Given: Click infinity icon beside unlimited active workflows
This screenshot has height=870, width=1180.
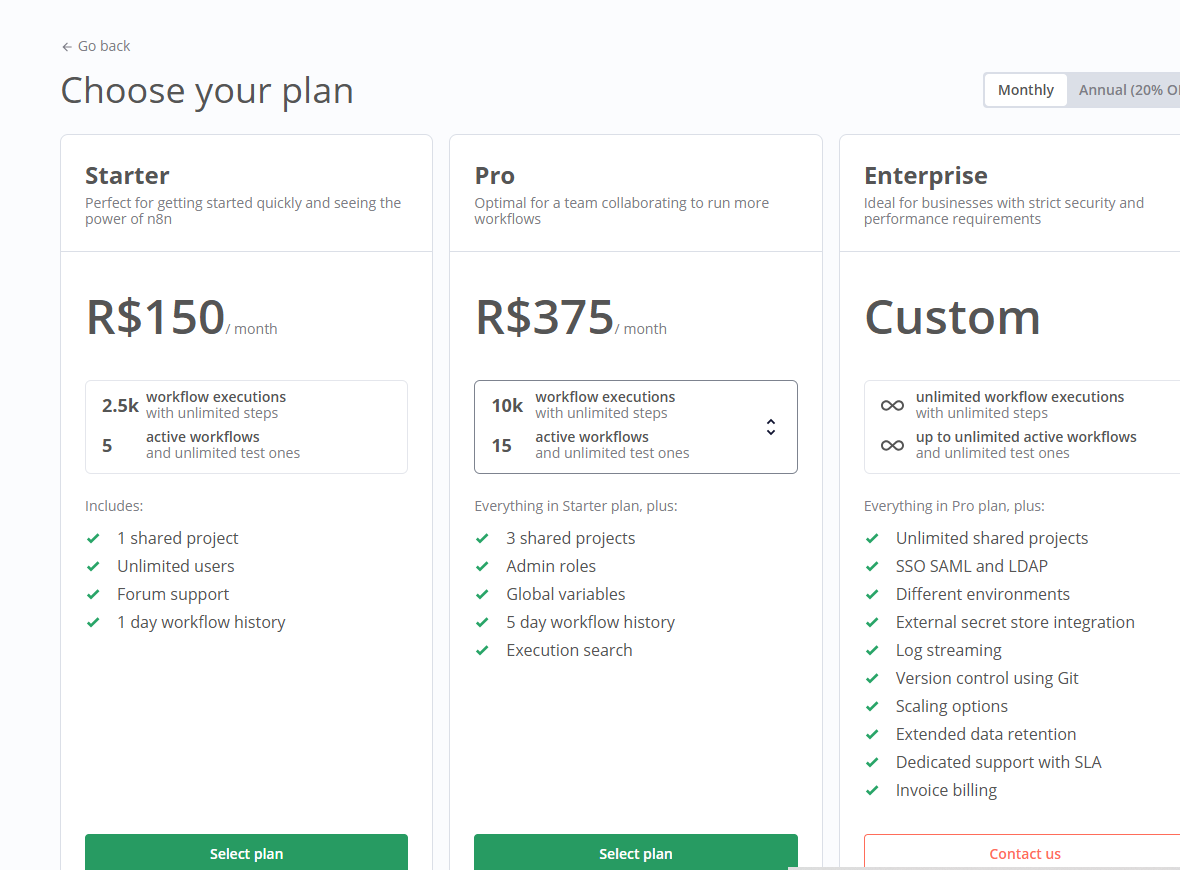Looking at the screenshot, I should pos(892,446).
